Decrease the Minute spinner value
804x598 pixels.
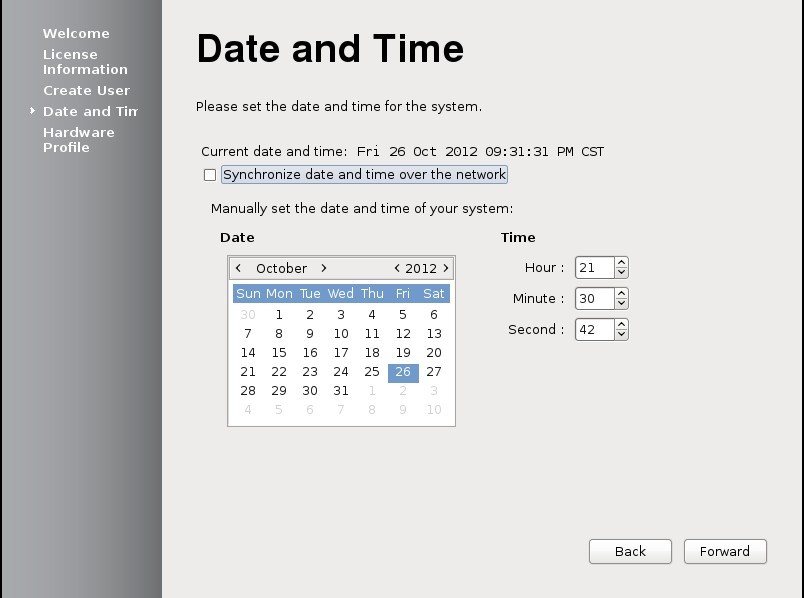[x=621, y=304]
